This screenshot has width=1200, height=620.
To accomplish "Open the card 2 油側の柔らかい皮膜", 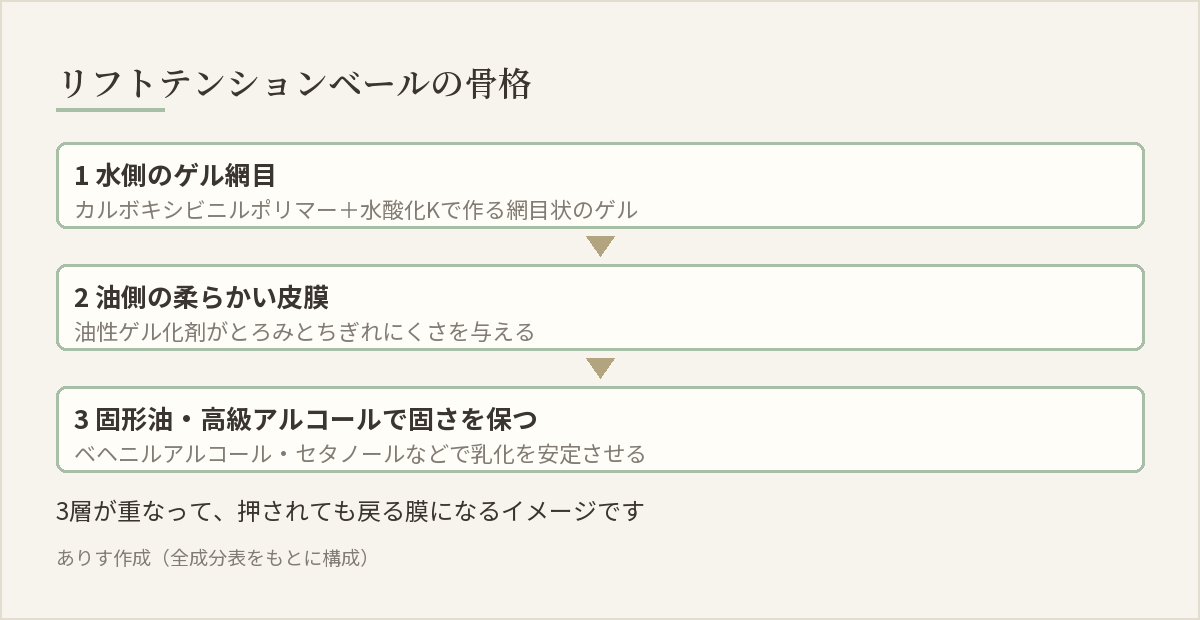I will click(x=600, y=308).
